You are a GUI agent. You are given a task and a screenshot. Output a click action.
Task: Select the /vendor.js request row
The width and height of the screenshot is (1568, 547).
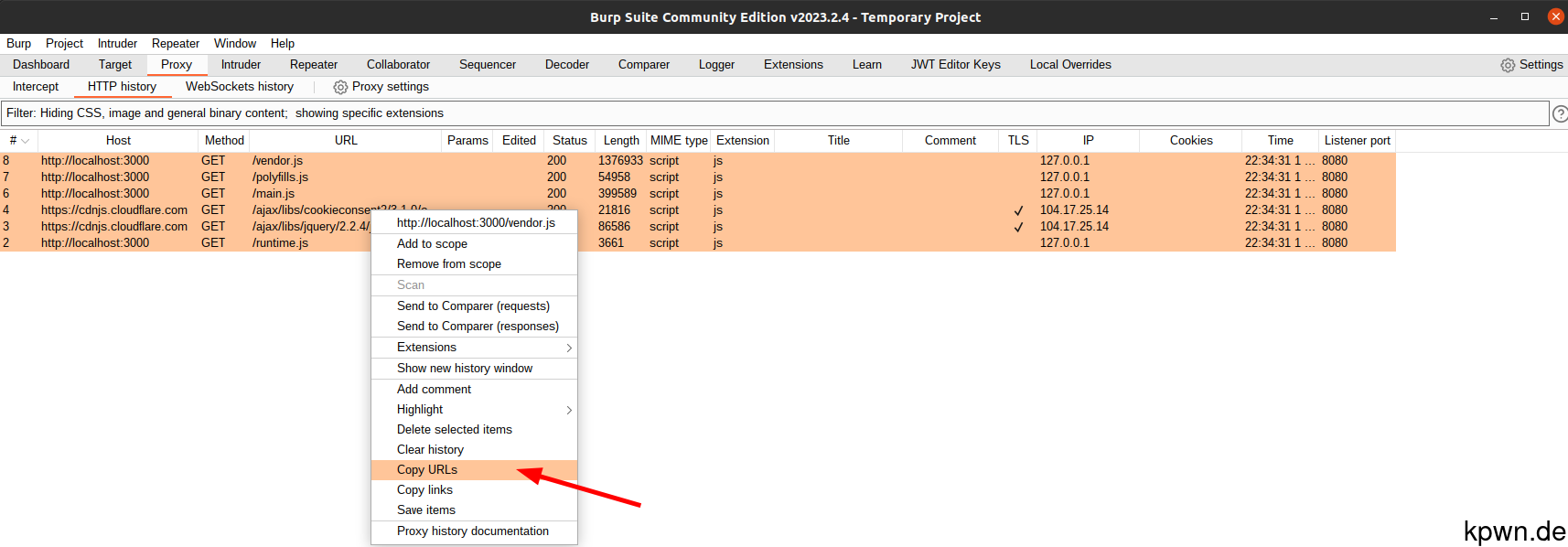coord(698,161)
